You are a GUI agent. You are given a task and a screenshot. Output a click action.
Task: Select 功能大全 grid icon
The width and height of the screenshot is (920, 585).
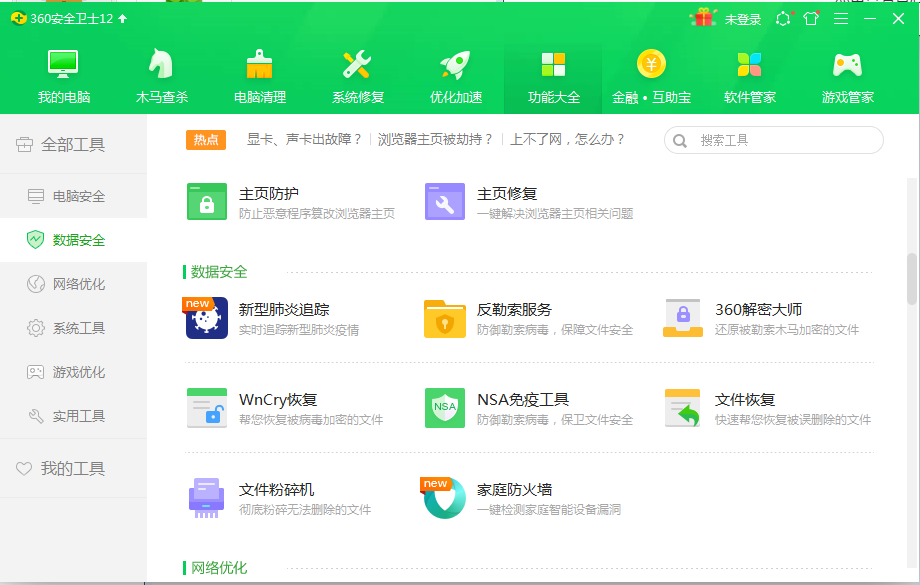(553, 65)
